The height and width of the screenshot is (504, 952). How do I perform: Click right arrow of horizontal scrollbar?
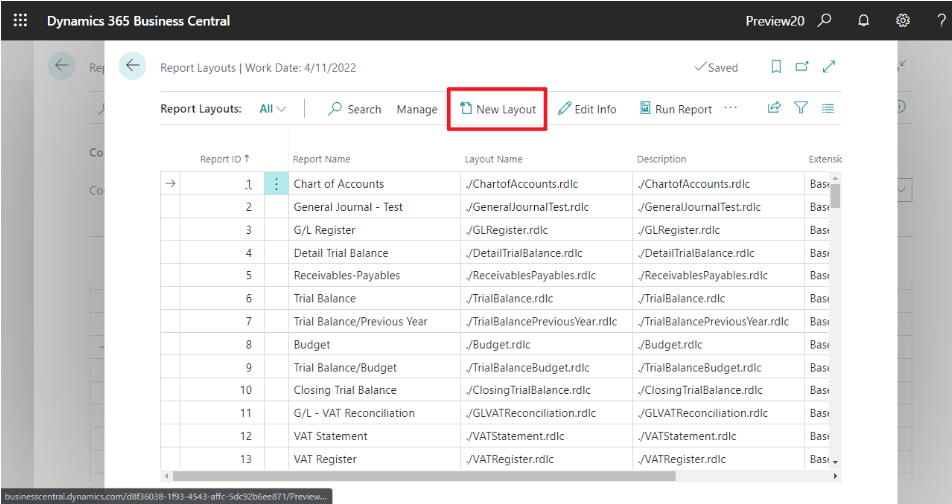pyautogui.click(x=835, y=476)
